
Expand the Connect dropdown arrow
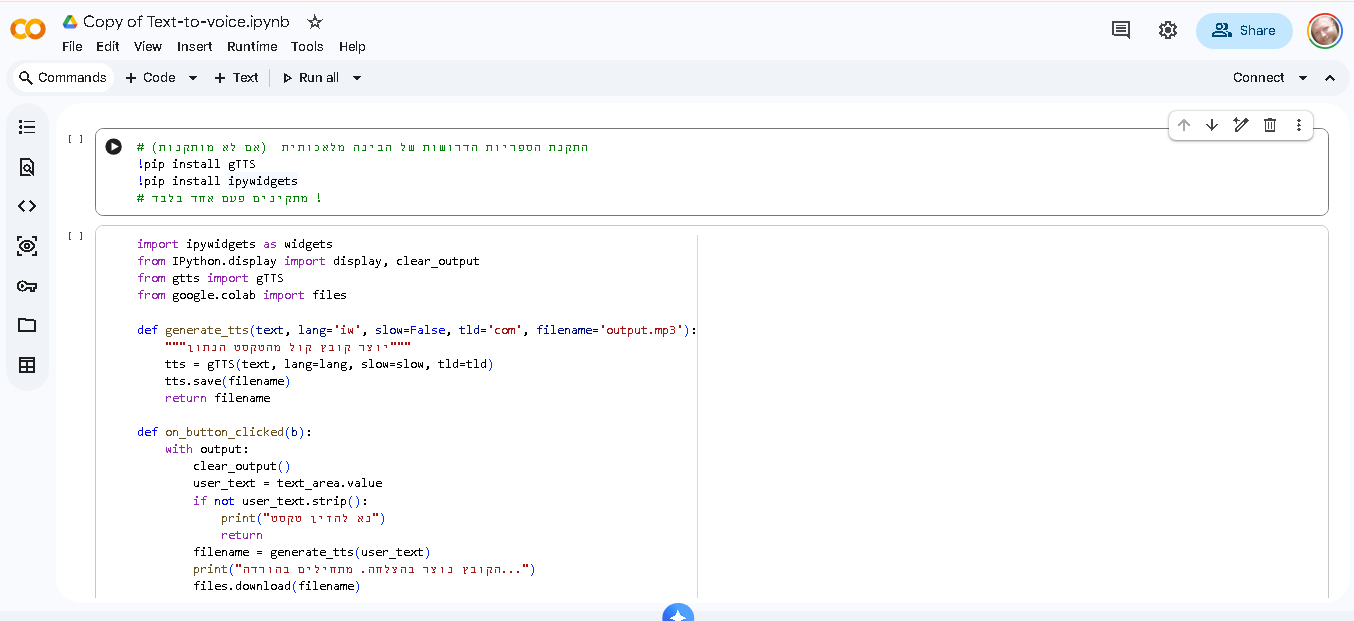click(x=1303, y=78)
